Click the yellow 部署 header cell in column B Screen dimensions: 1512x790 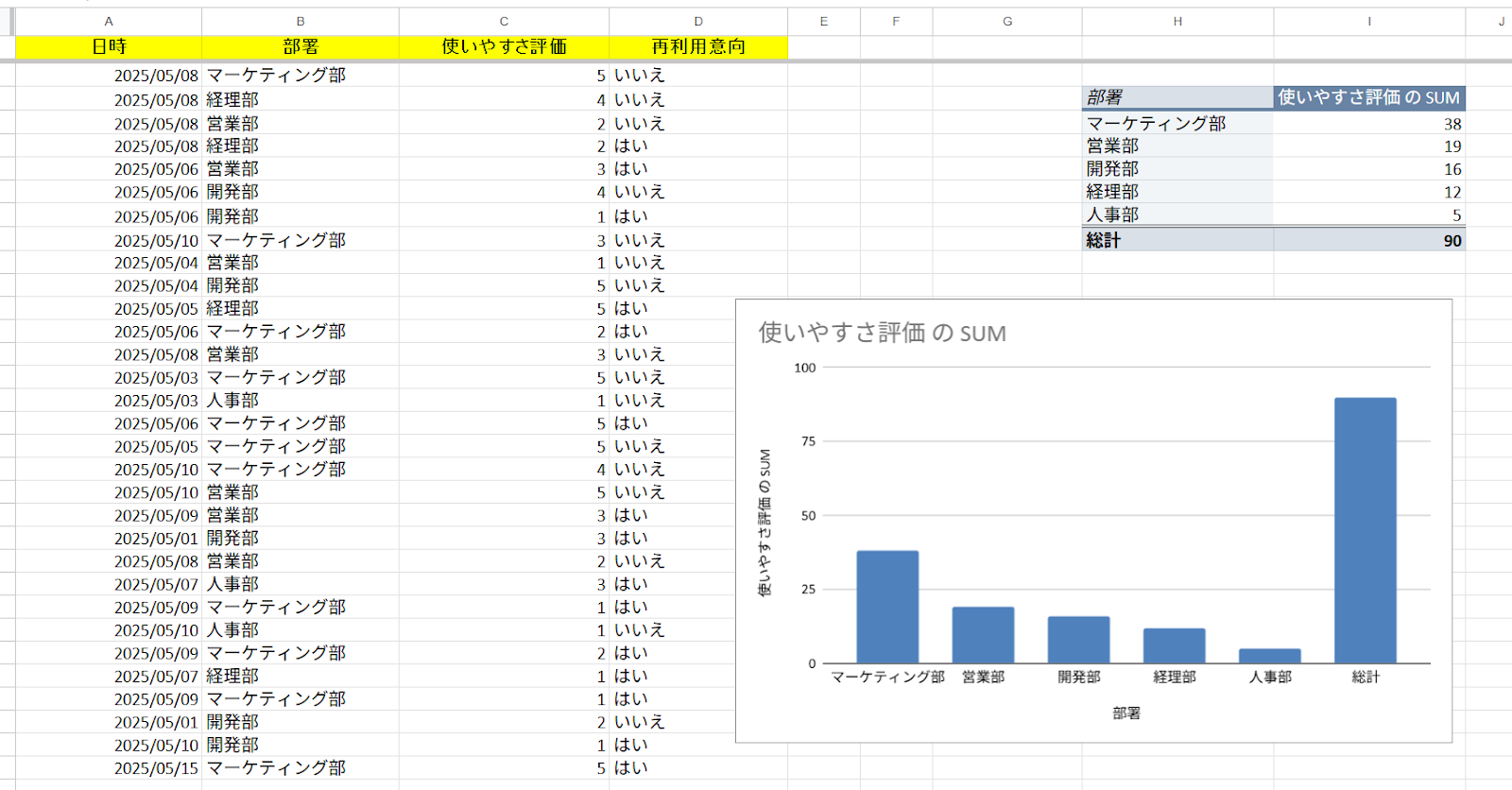point(301,46)
